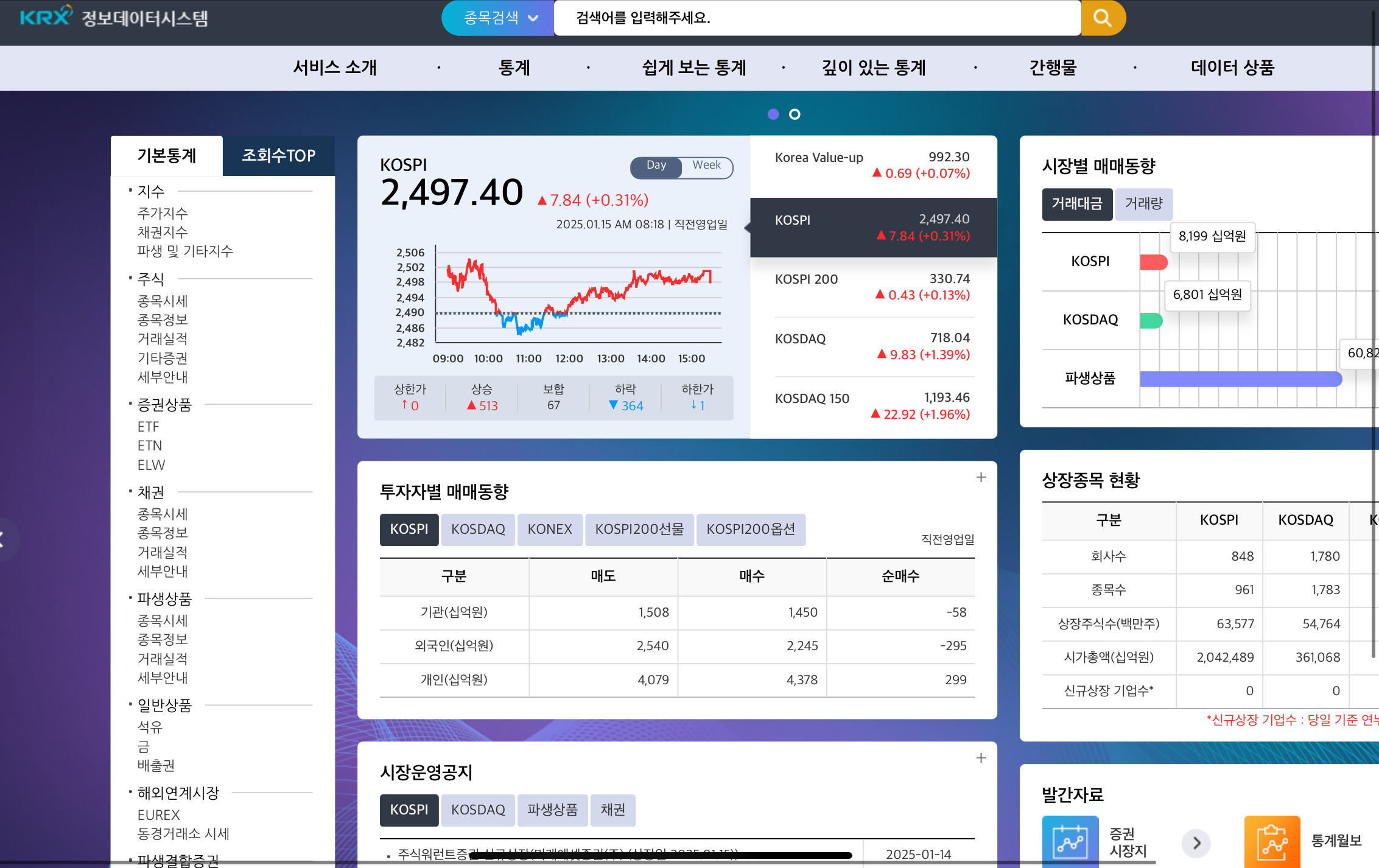
Task: Open 주가지수 link in sidebar
Action: (x=163, y=213)
